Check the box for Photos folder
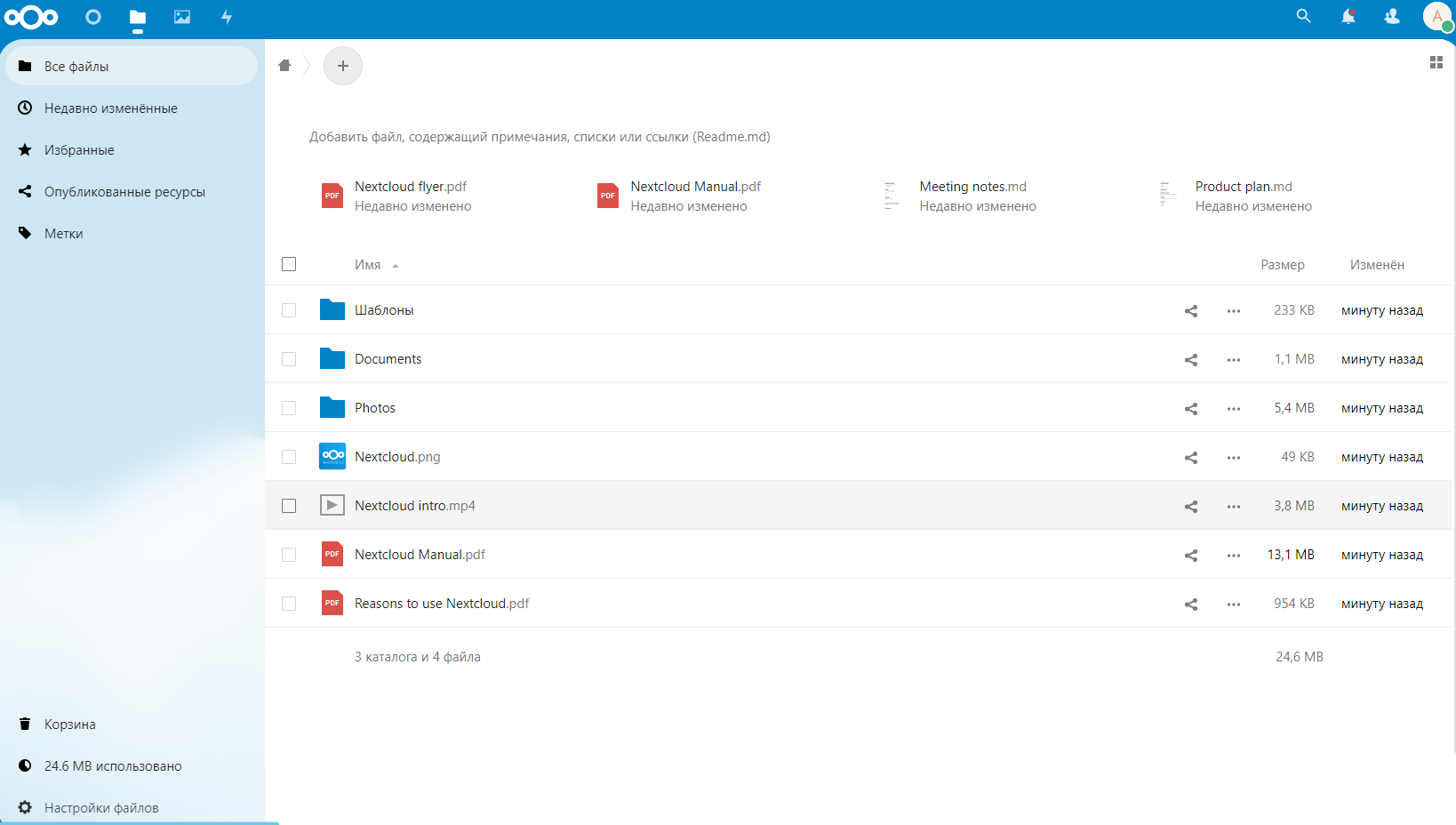Viewport: 1456px width, 825px height. [289, 408]
